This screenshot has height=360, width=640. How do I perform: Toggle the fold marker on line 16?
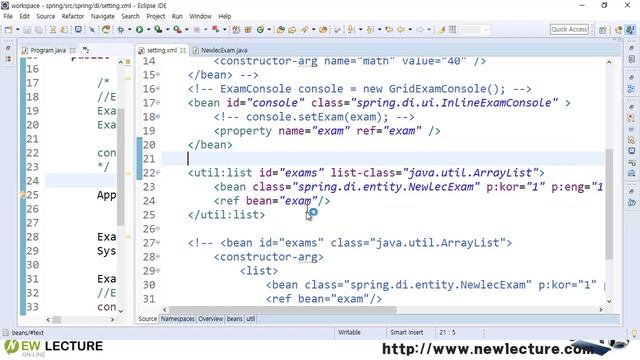(158, 89)
